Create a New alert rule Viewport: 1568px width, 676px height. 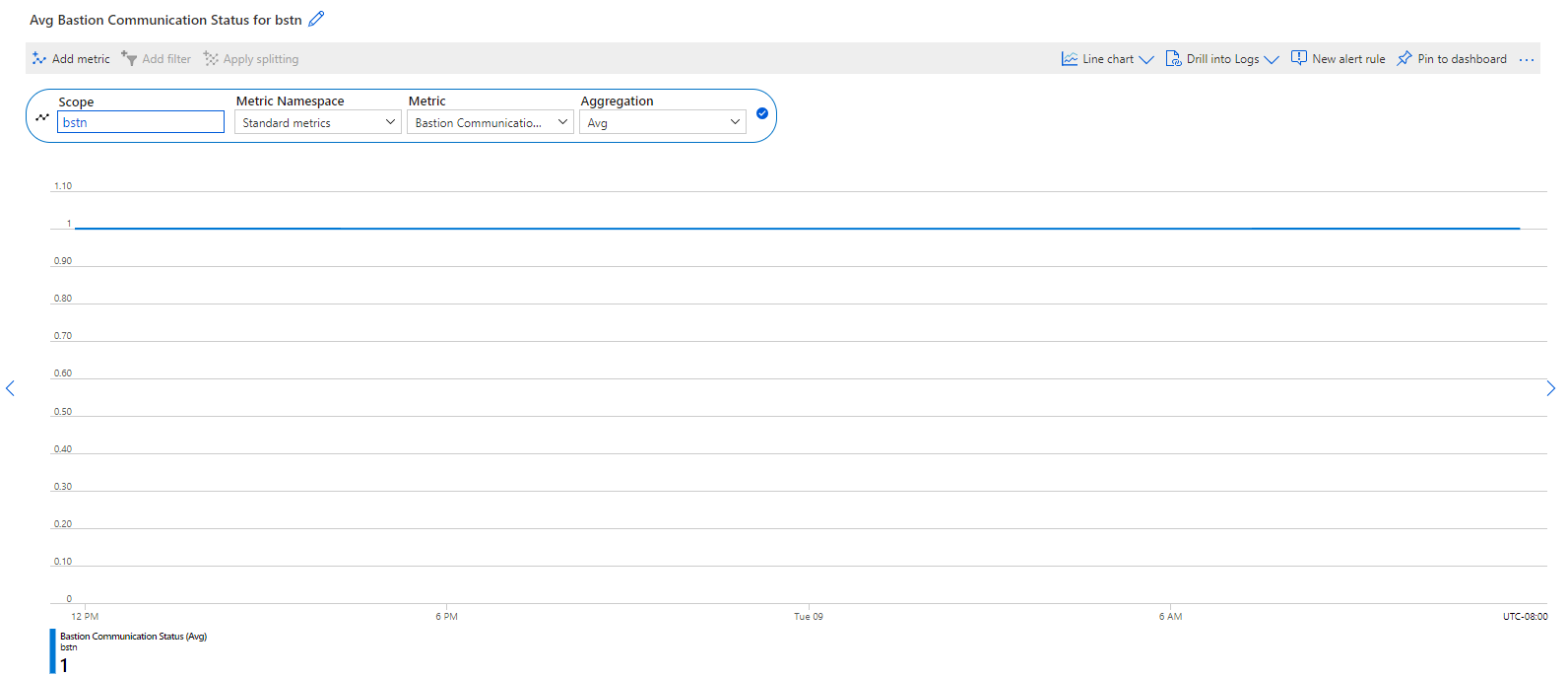click(x=1338, y=59)
